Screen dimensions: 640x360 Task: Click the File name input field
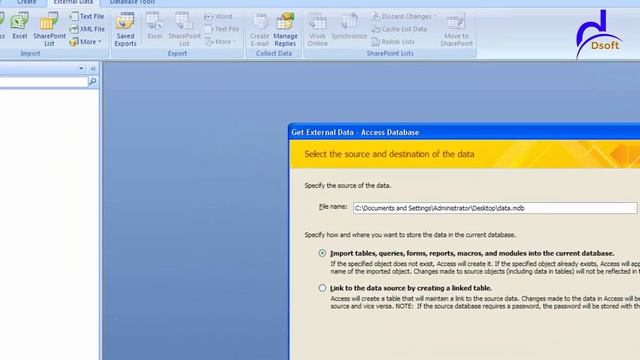click(495, 208)
